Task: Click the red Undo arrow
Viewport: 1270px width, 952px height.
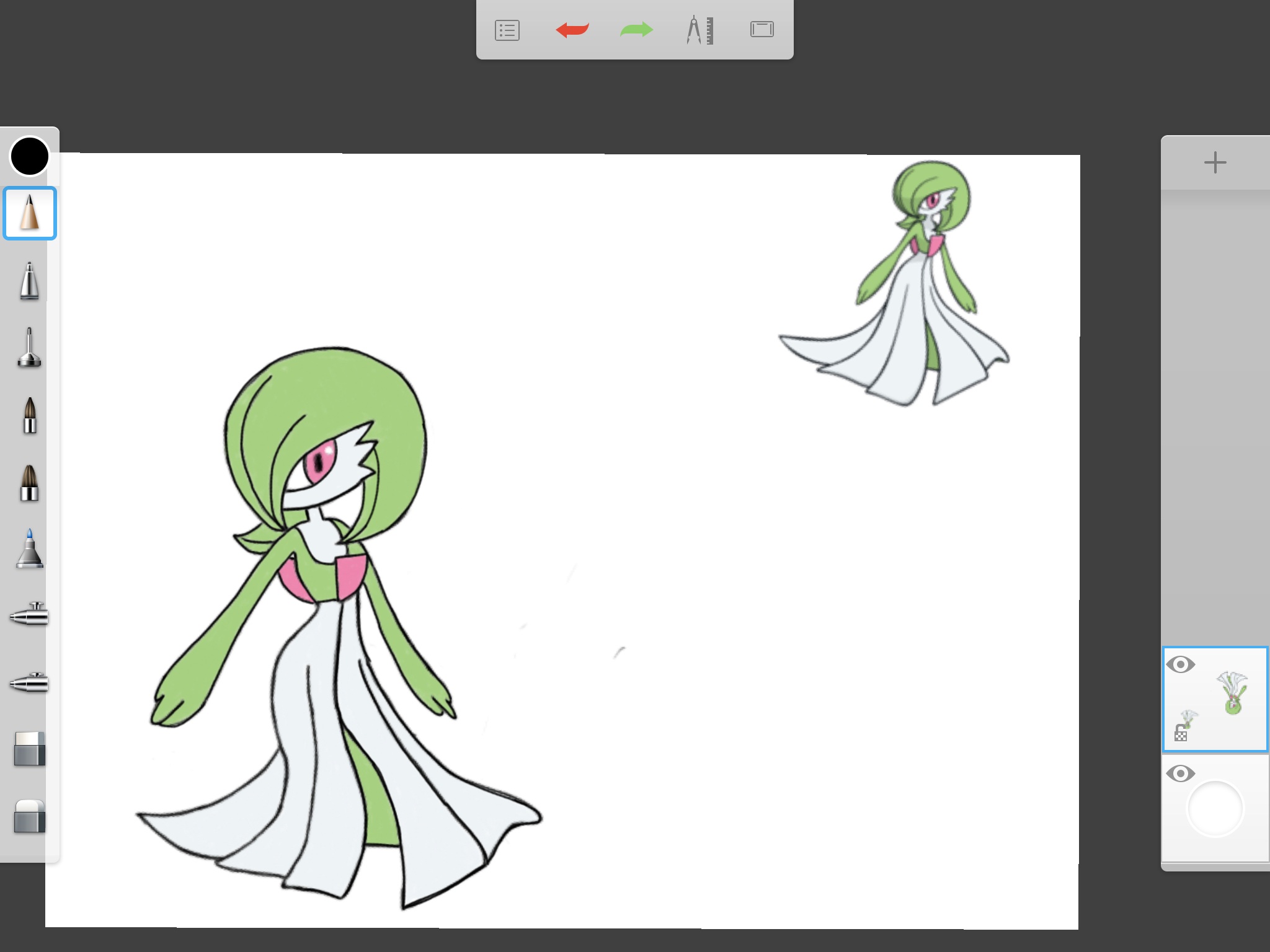Action: pos(572,30)
